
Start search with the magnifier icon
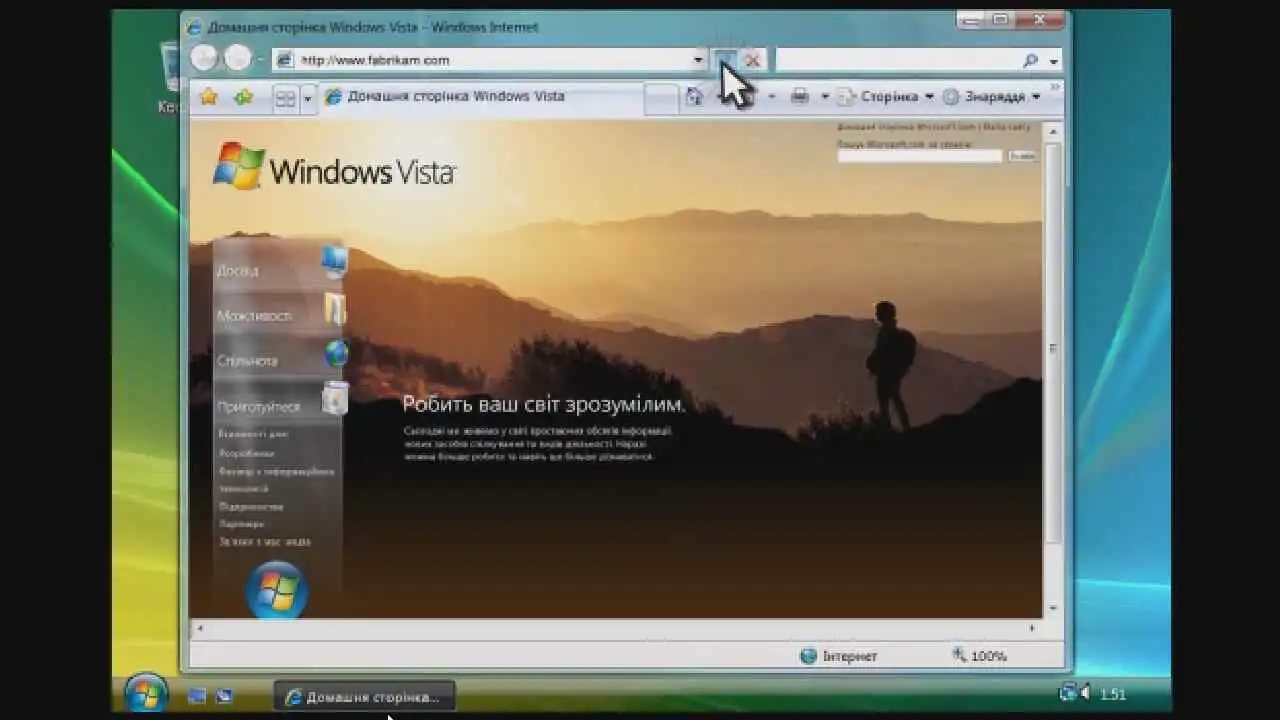[x=1031, y=60]
